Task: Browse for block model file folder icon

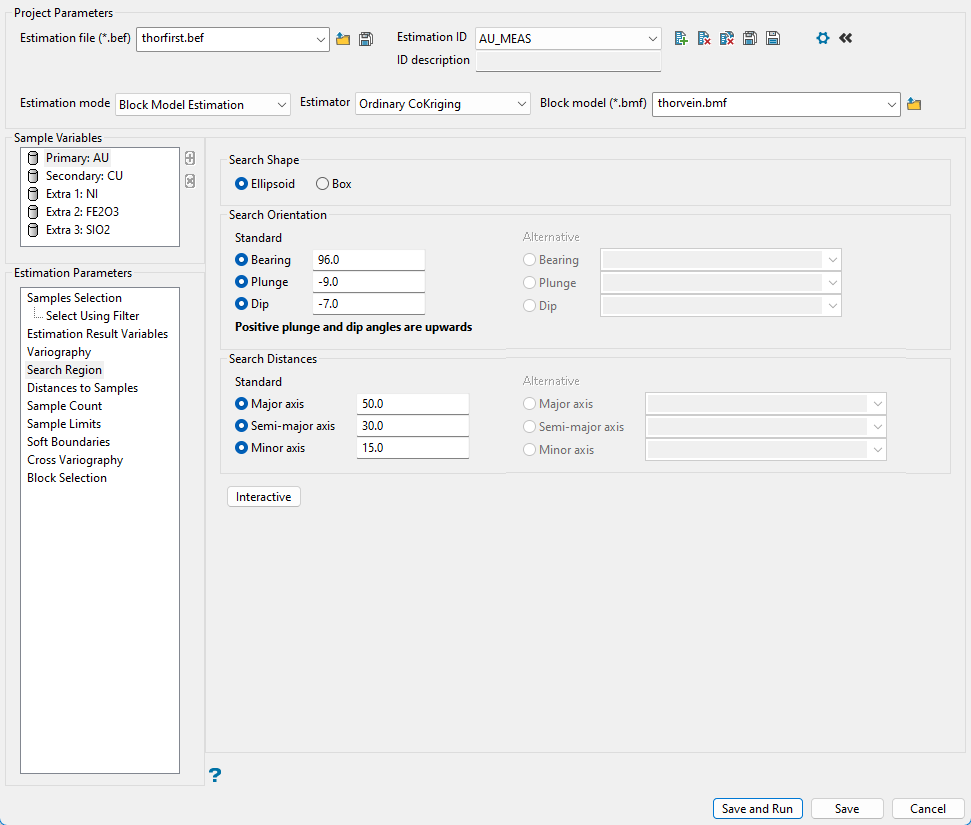Action: [x=913, y=104]
